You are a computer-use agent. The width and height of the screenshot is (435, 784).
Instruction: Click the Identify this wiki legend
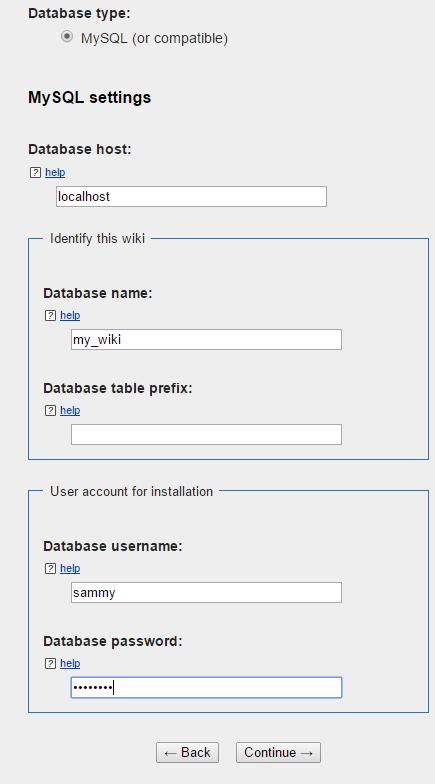tap(98, 238)
